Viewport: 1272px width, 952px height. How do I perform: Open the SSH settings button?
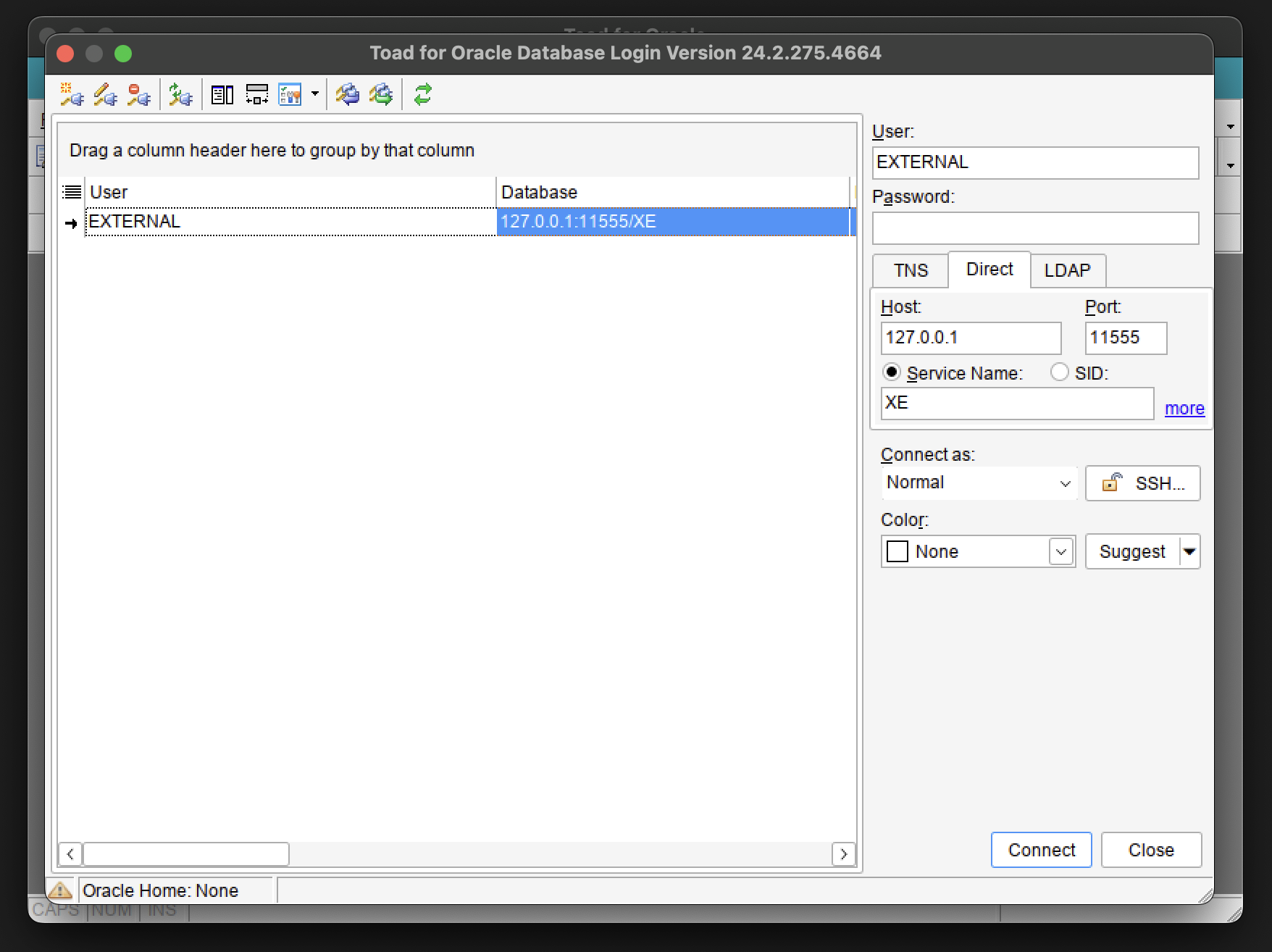[1142, 483]
